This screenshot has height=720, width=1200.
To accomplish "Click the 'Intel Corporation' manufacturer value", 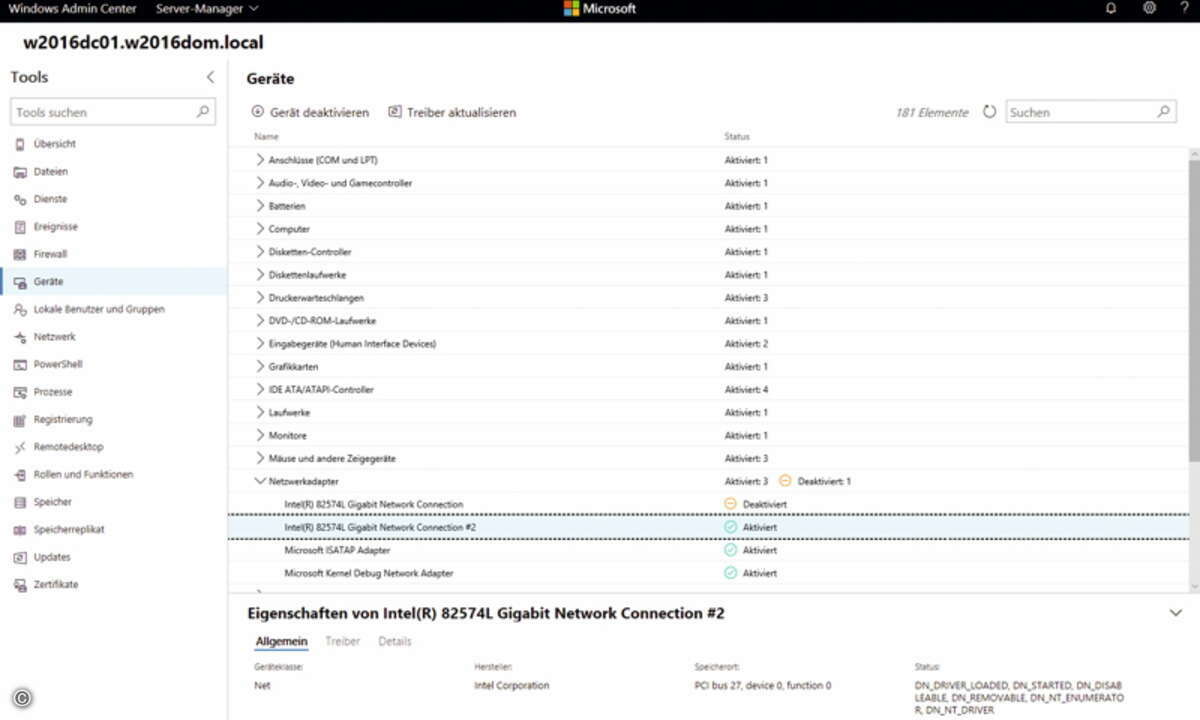I will tap(512, 686).
